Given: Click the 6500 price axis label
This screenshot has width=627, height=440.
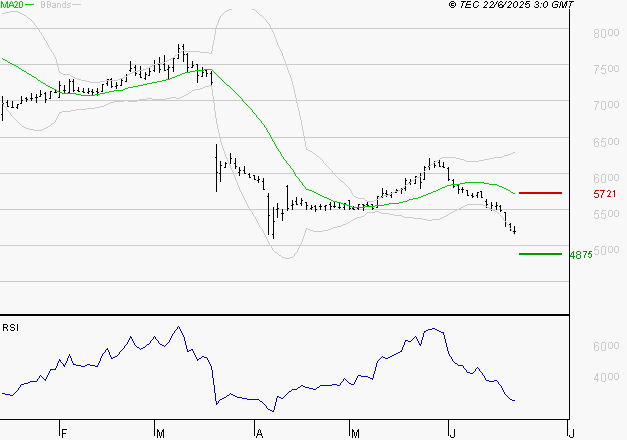Looking at the screenshot, I should [606, 142].
